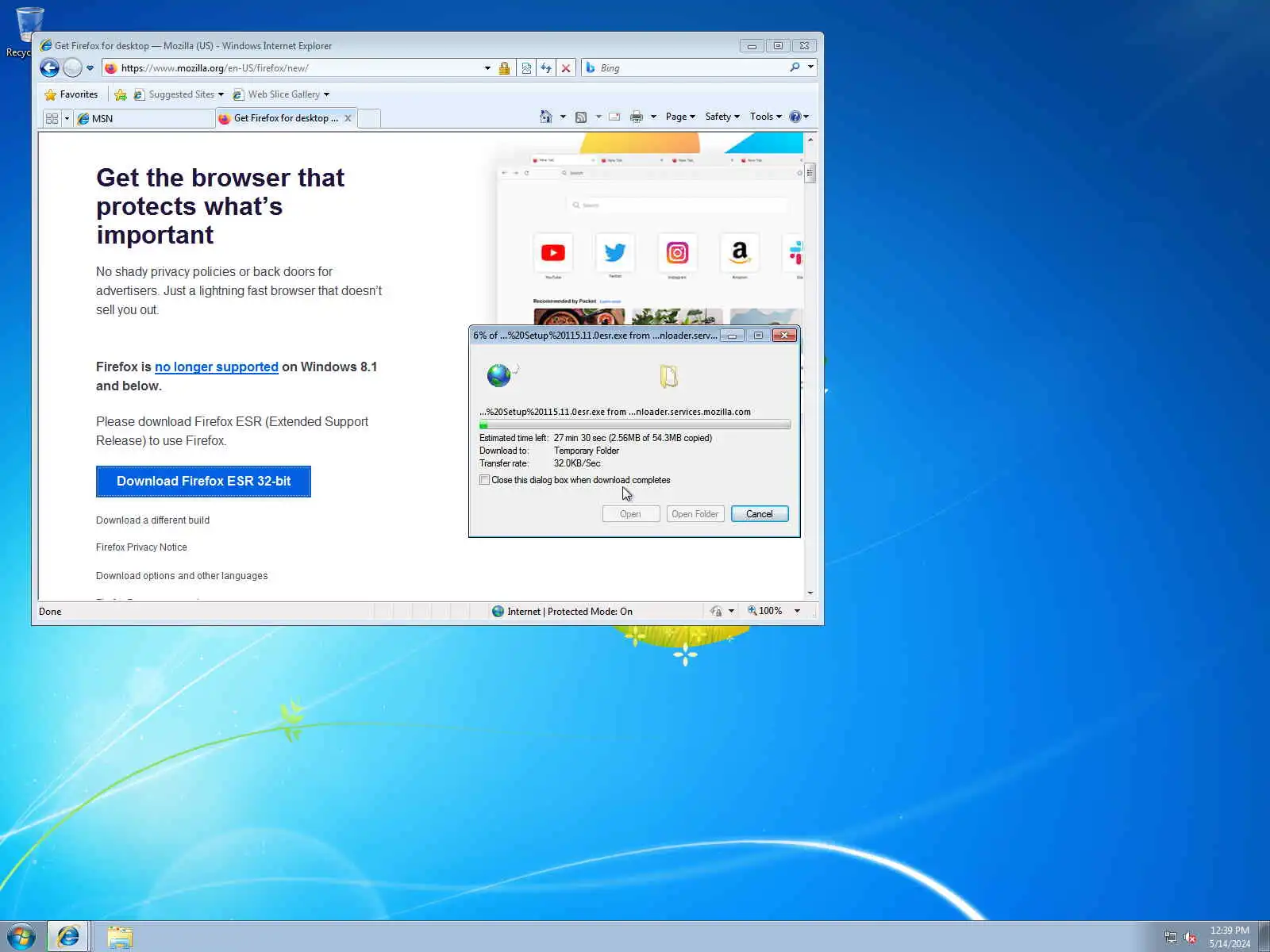Click 'Download options and other languages' link
Viewport: 1270px width, 952px height.
click(182, 576)
